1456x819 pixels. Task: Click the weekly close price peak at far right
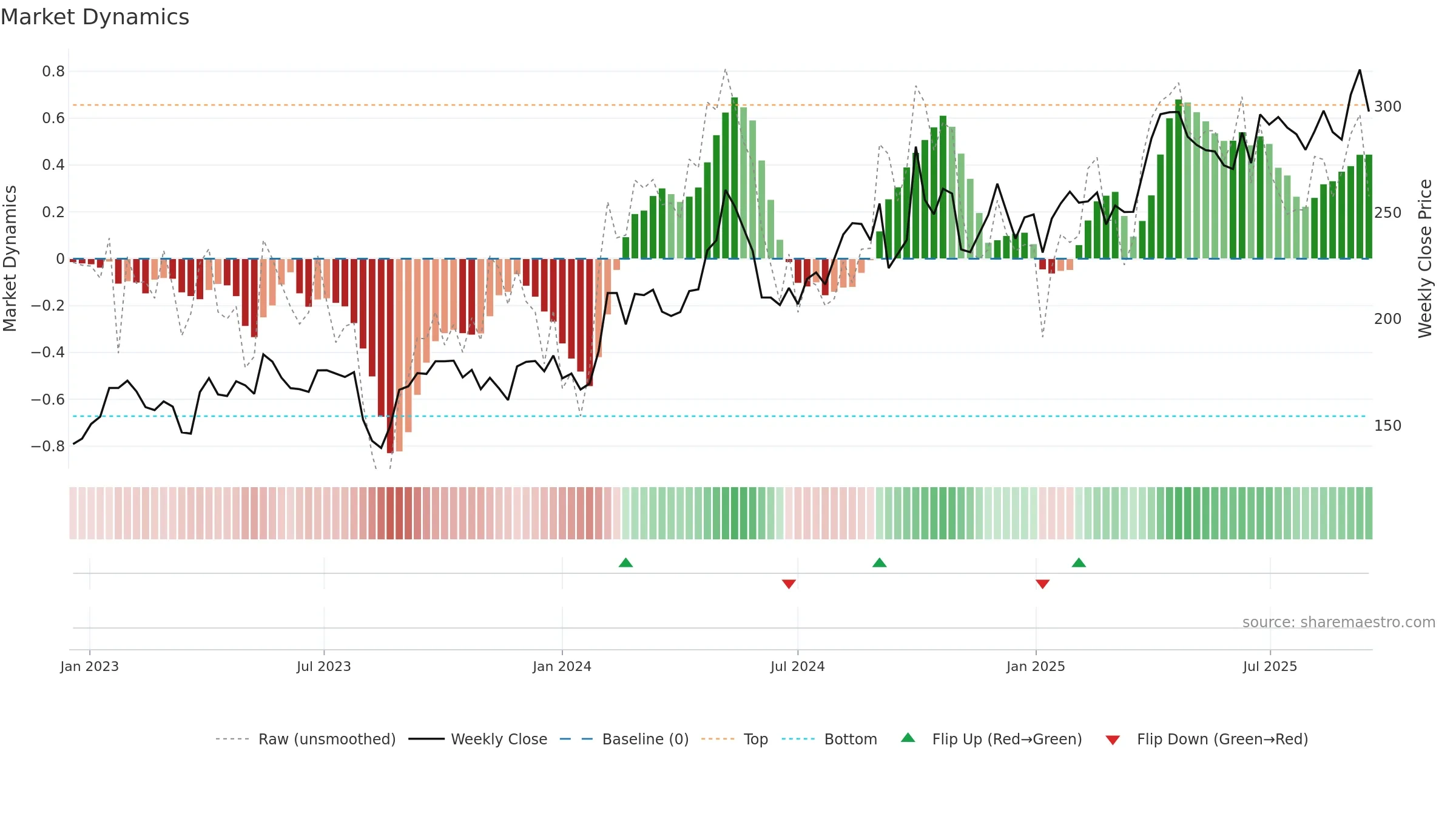point(1360,70)
